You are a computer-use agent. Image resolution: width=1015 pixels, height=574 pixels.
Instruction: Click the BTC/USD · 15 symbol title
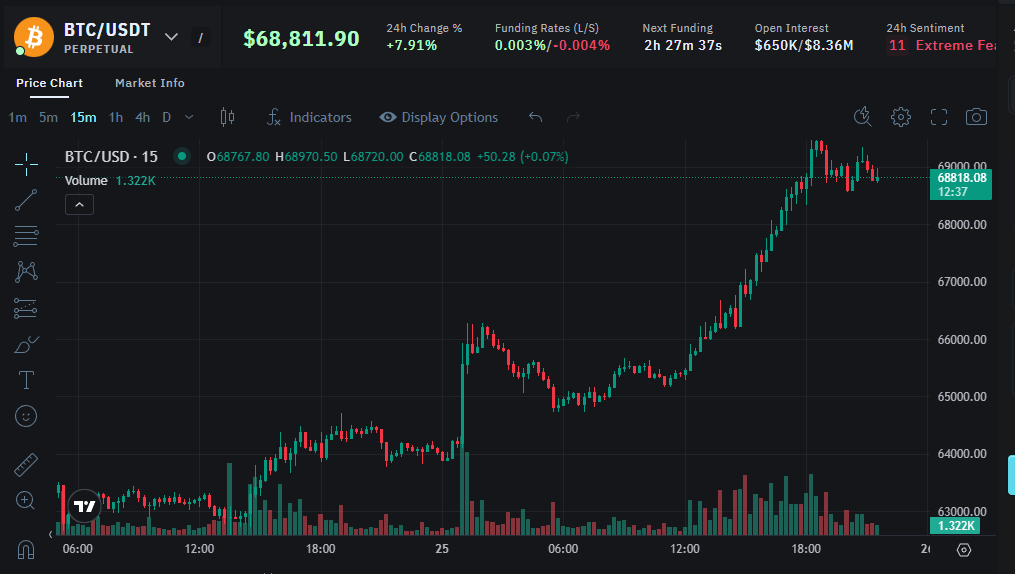(x=111, y=157)
